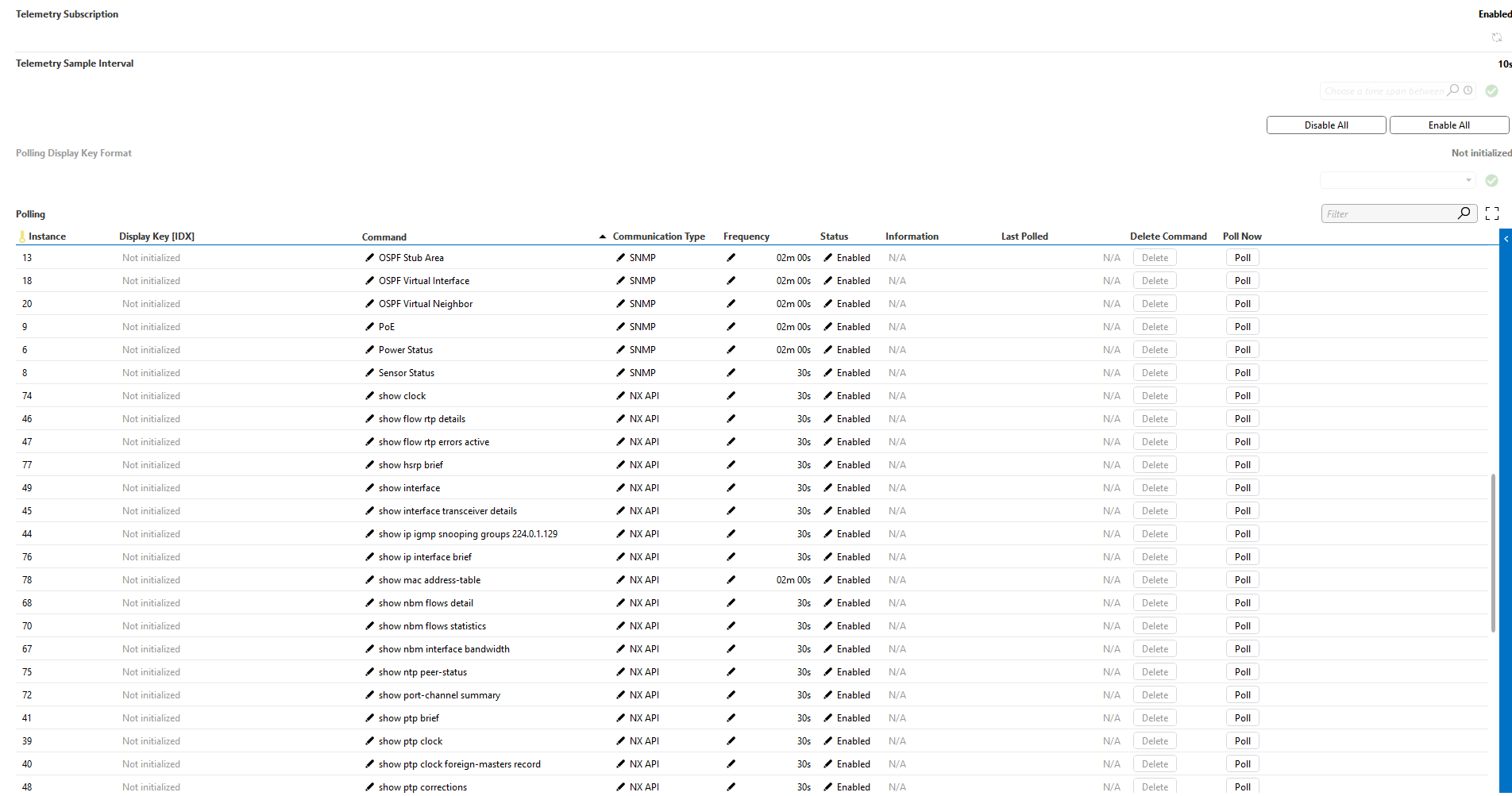The height and width of the screenshot is (796, 1512).
Task: Edit the Enabled status of the PoE row
Action: (828, 327)
